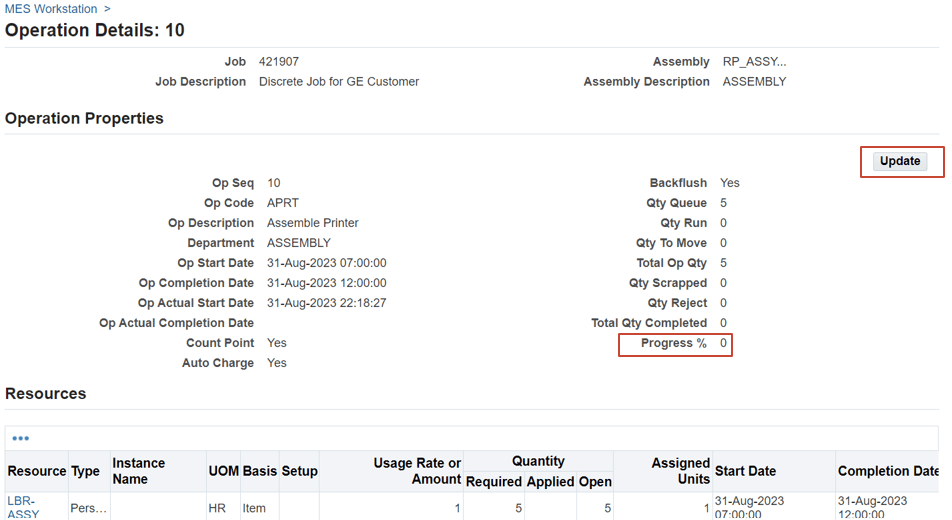Select the 'Discrete Job for GE Customer' text

tap(339, 81)
